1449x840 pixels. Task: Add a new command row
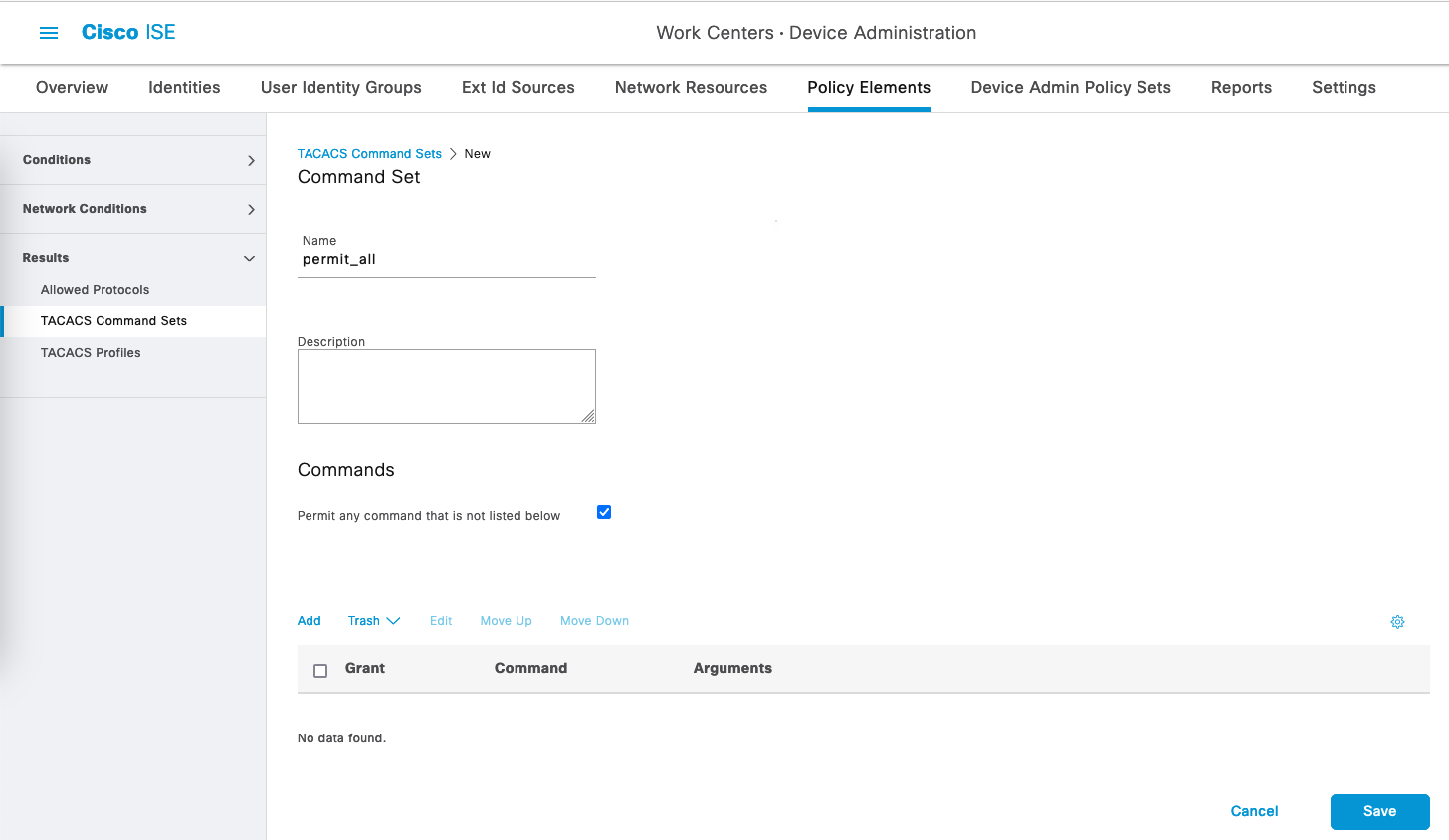[309, 621]
